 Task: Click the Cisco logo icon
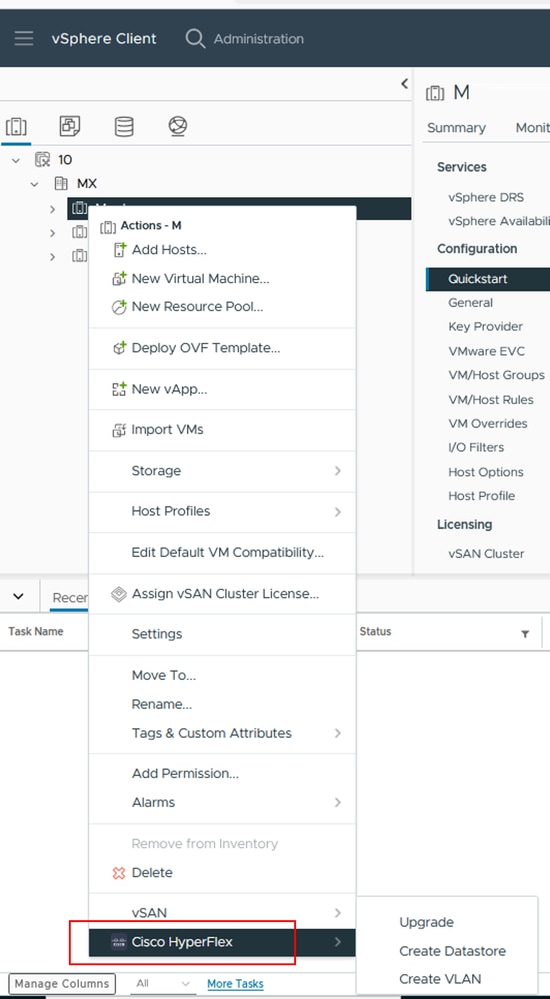119,942
